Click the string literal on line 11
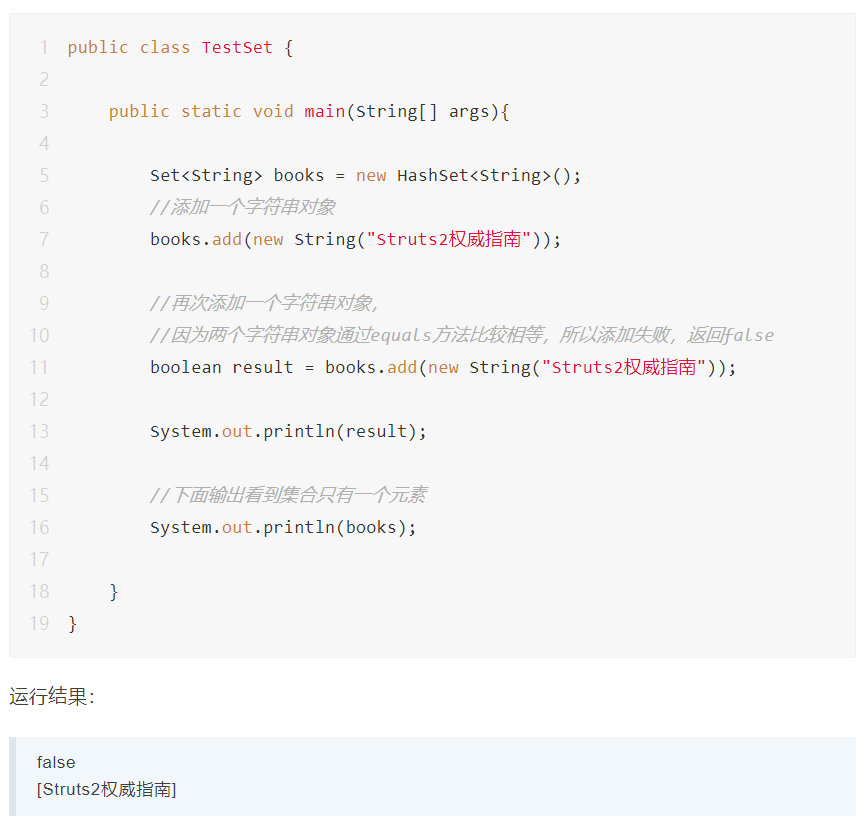This screenshot has height=822, width=867. (624, 368)
